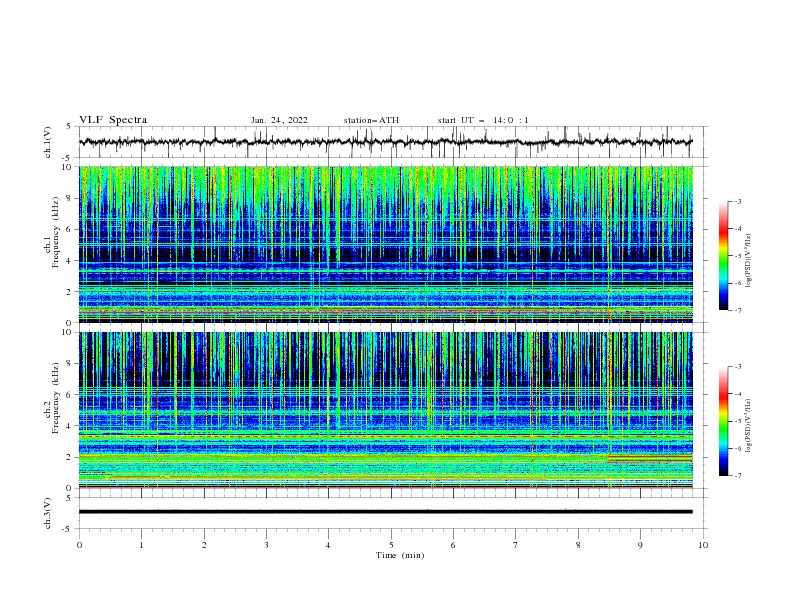Click the "ch.1(V)" axis label
Image resolution: width=792 pixels, height=612 pixels.
click(x=48, y=142)
